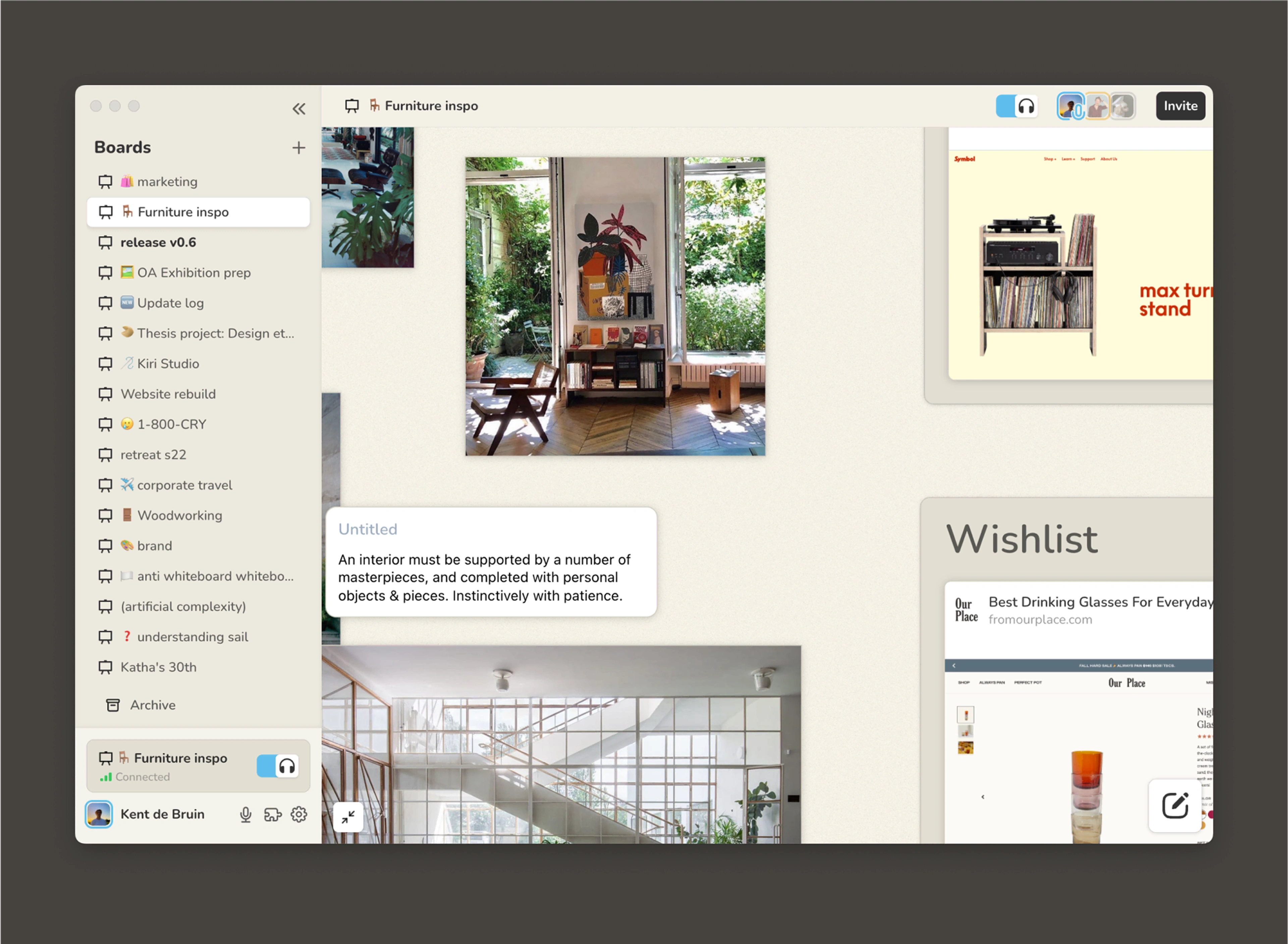Viewport: 1288px width, 944px height.
Task: Click the shrink arrows icon on canvas
Action: tap(348, 818)
